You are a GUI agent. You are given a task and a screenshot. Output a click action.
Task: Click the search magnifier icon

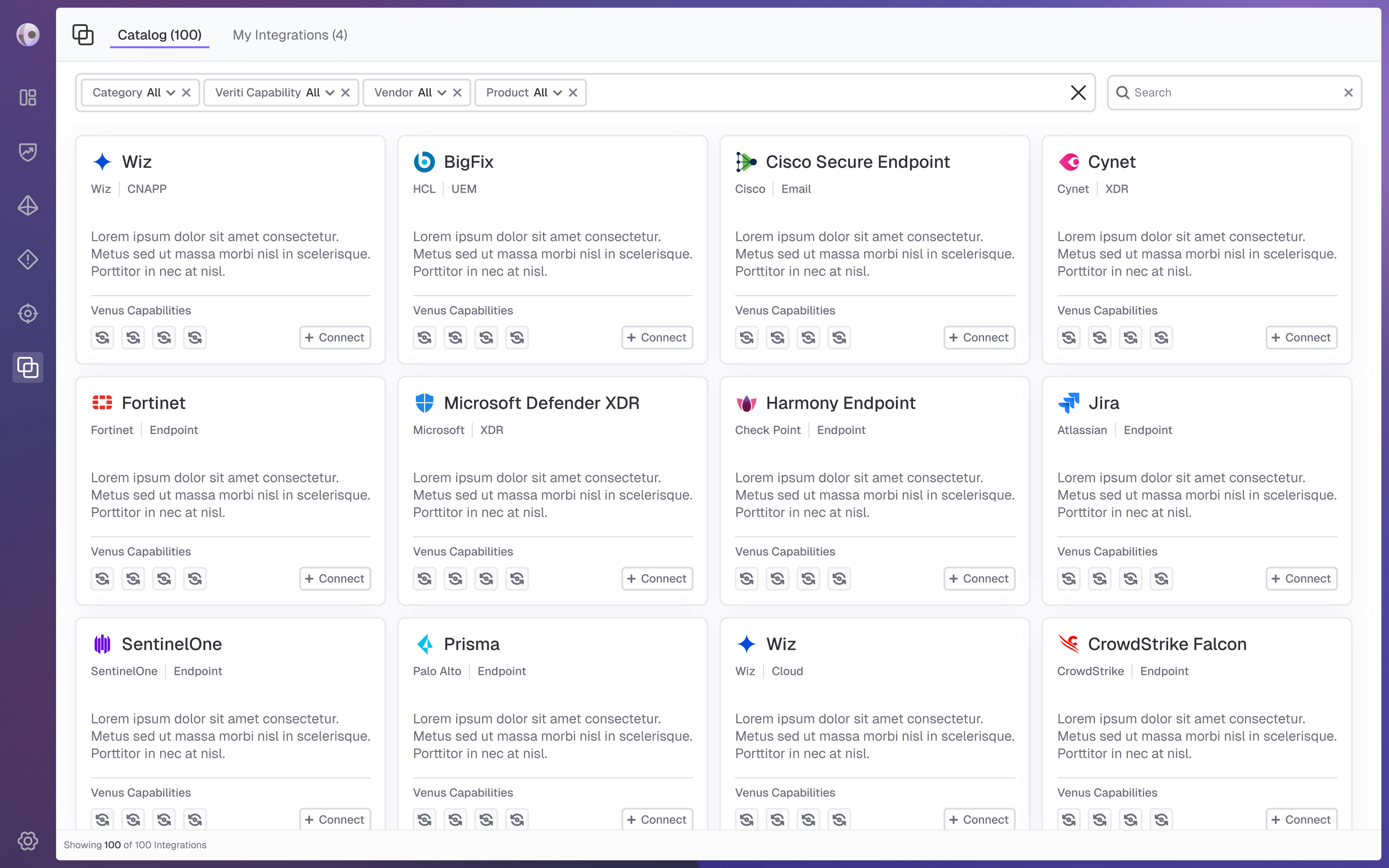click(x=1122, y=92)
